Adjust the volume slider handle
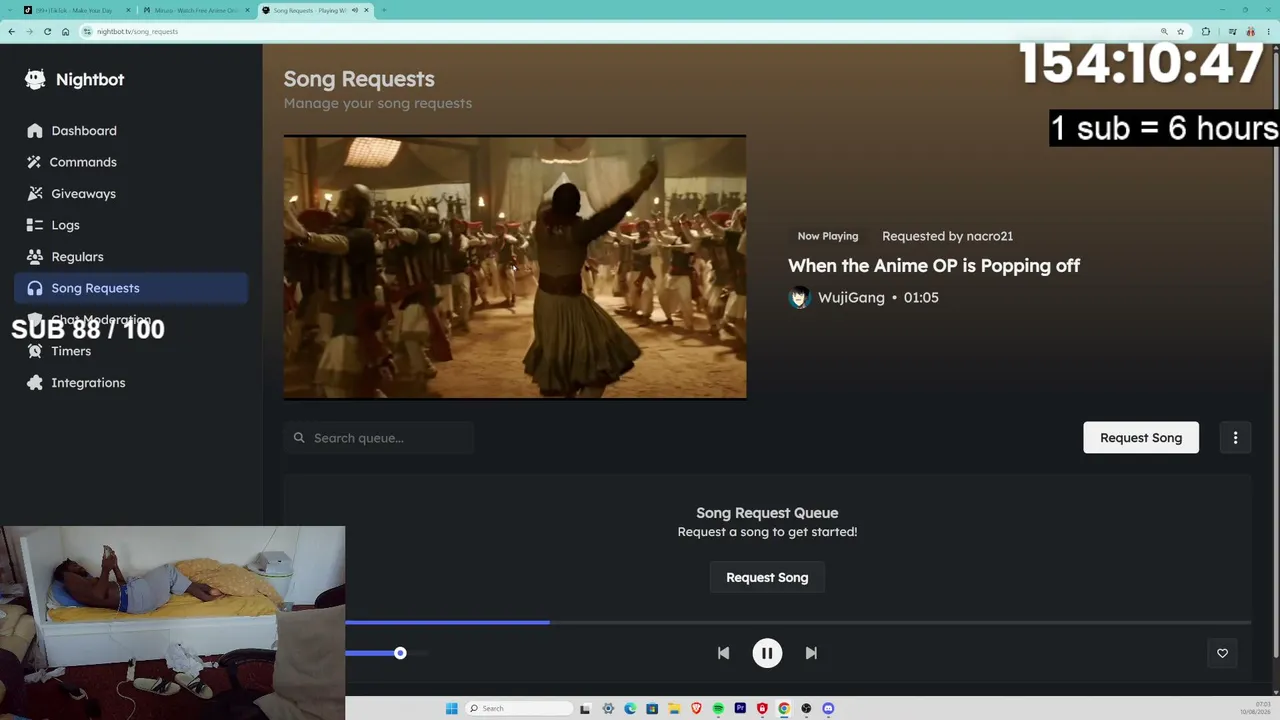This screenshot has width=1280, height=720. click(400, 653)
